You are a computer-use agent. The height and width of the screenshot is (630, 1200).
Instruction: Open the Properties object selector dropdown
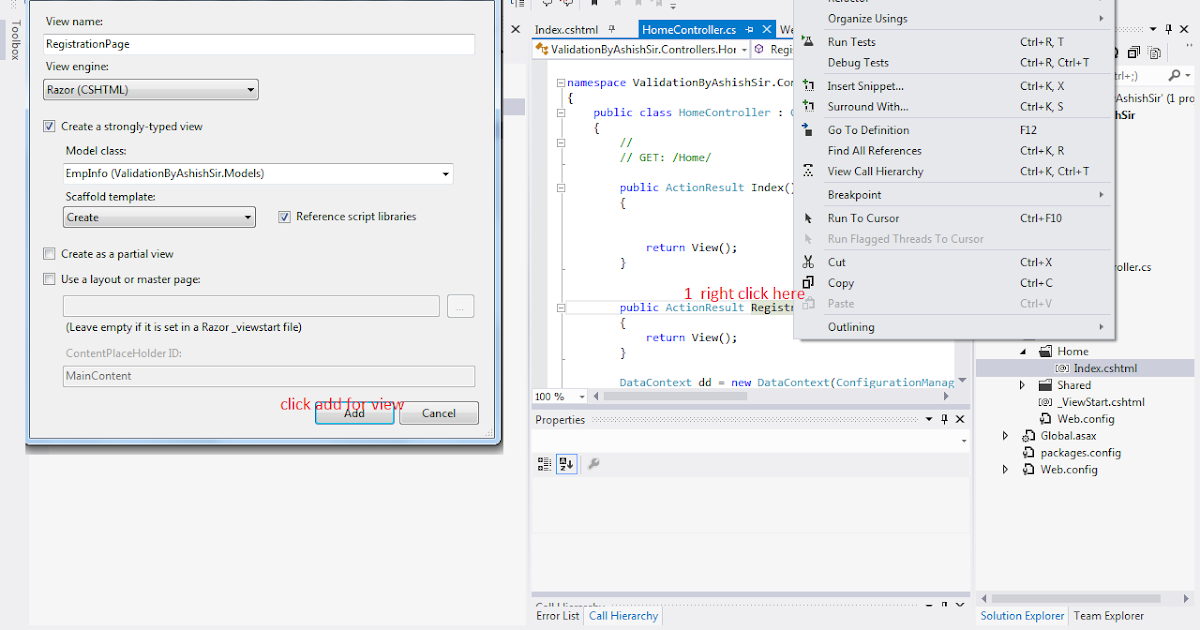[x=963, y=441]
